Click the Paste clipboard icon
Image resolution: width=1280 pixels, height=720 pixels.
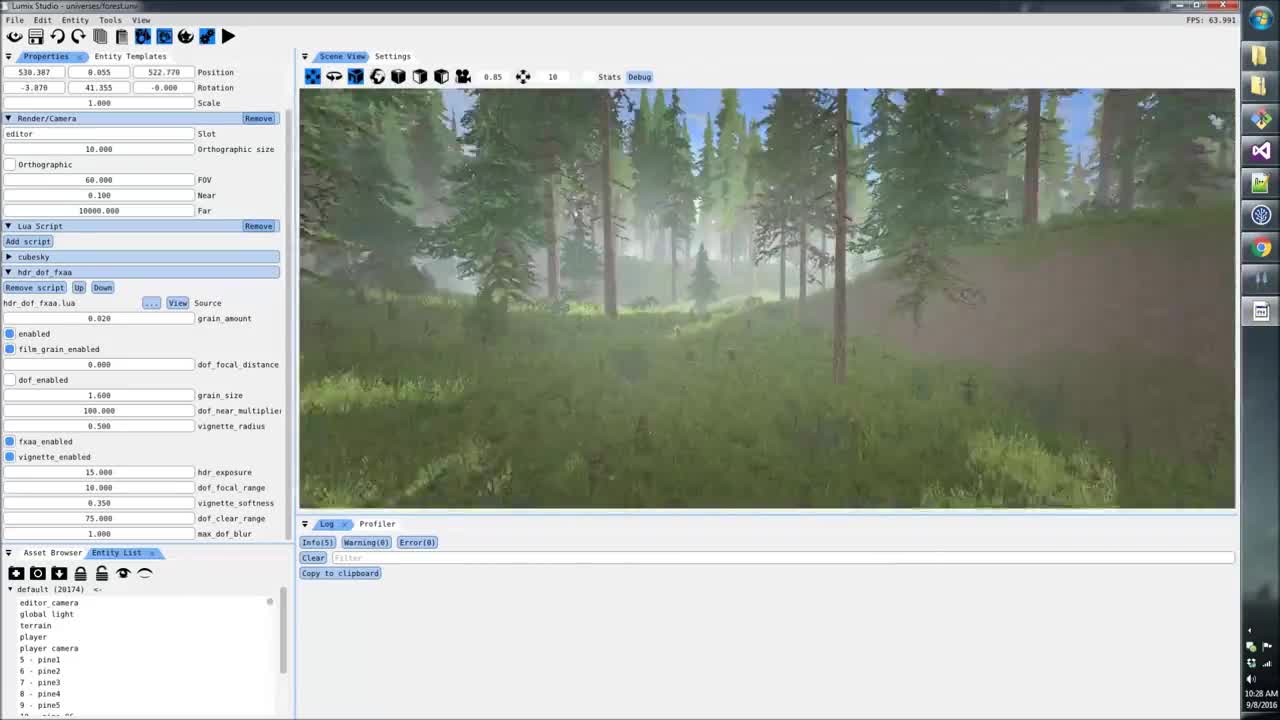pyautogui.click(x=121, y=37)
